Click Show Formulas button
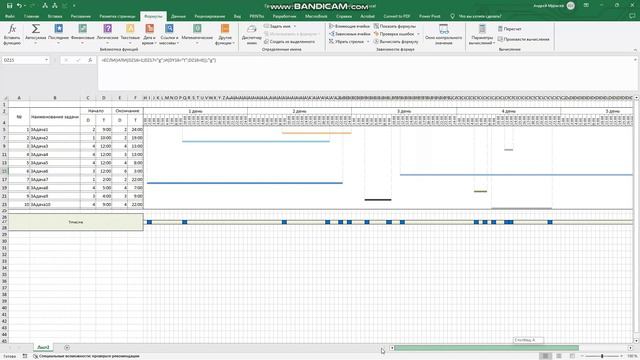The image size is (640, 360). pos(395,26)
